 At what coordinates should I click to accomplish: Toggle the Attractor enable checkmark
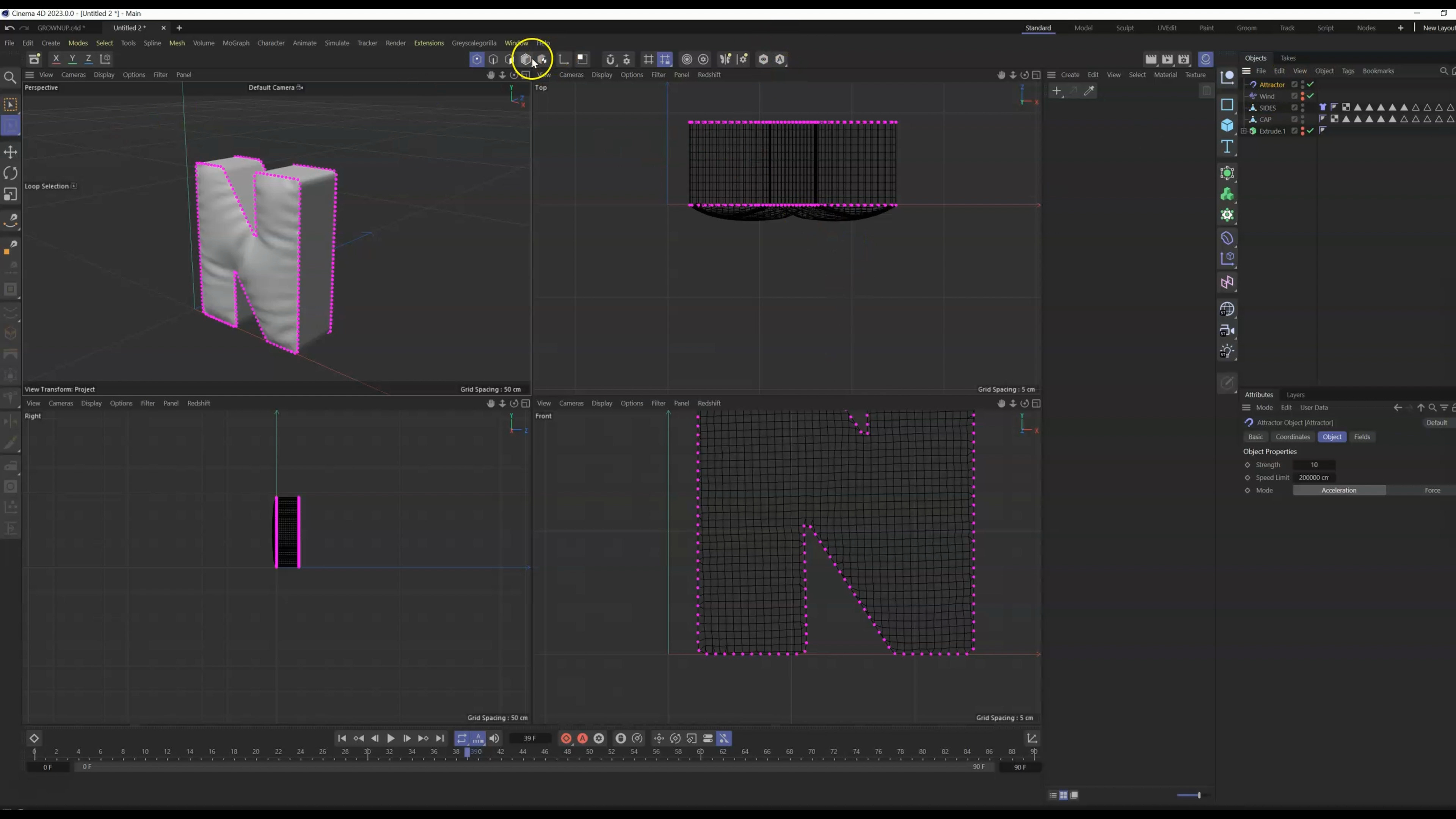click(x=1310, y=84)
